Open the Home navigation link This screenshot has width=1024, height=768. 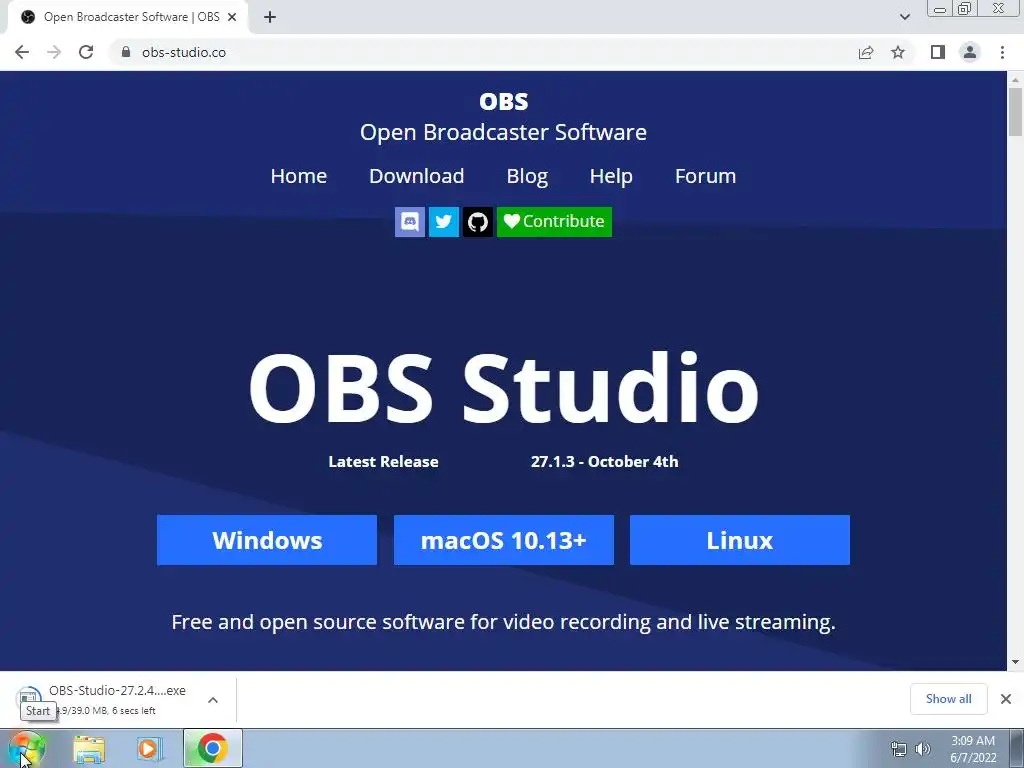coord(298,176)
